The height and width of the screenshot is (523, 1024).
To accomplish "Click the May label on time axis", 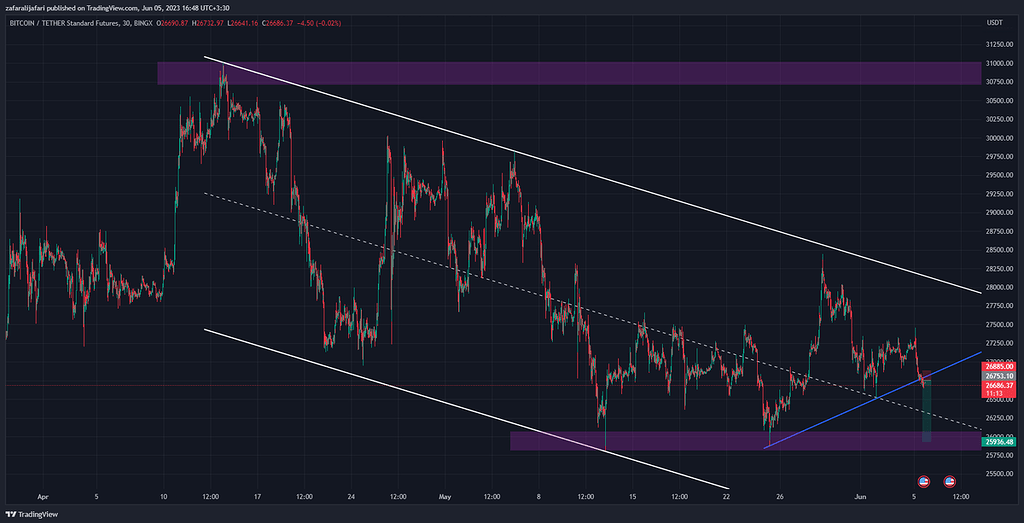I will pyautogui.click(x=445, y=497).
